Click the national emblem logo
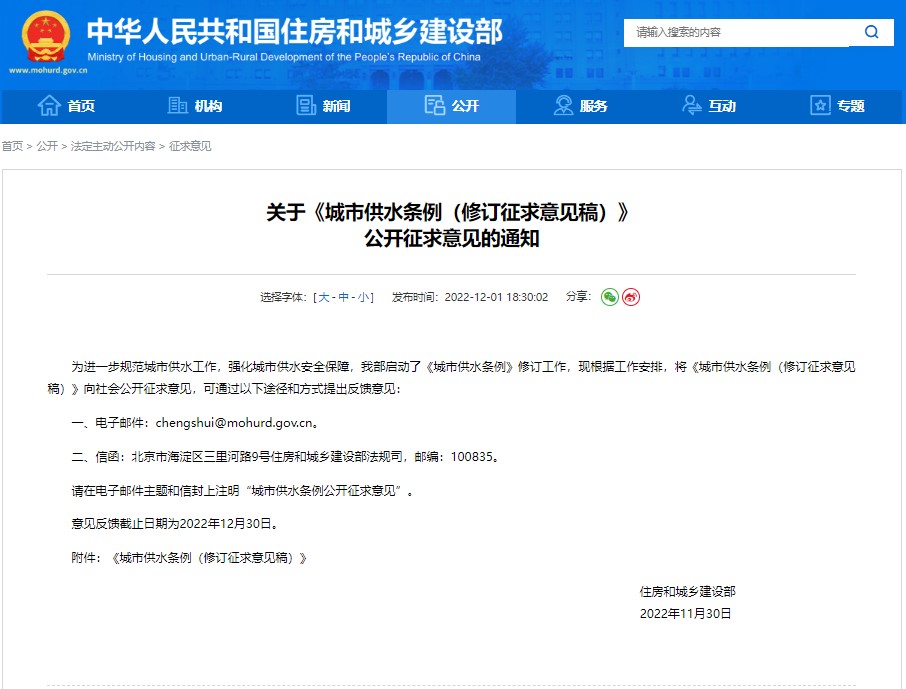The image size is (906, 689). click(x=46, y=37)
